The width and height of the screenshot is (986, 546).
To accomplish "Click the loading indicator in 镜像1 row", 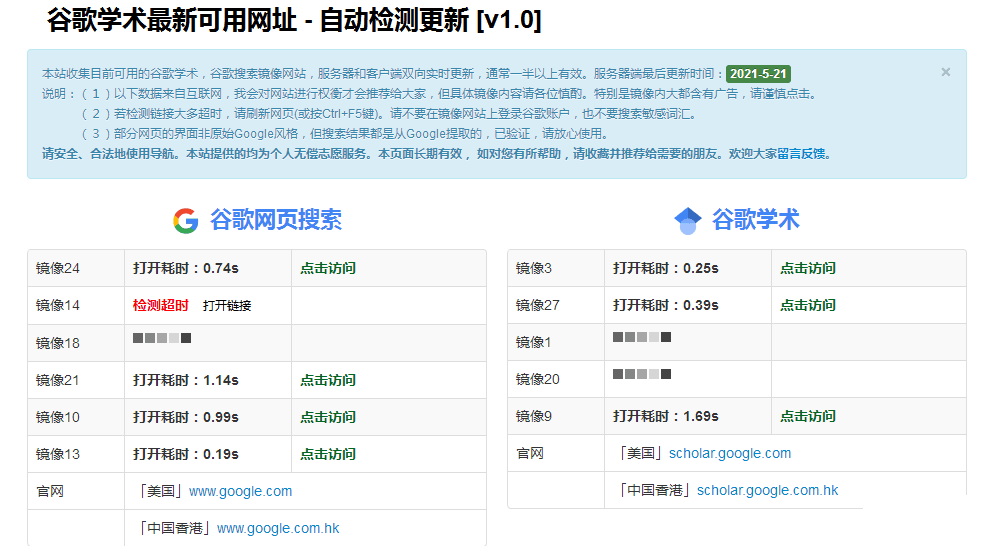I will click(x=641, y=337).
